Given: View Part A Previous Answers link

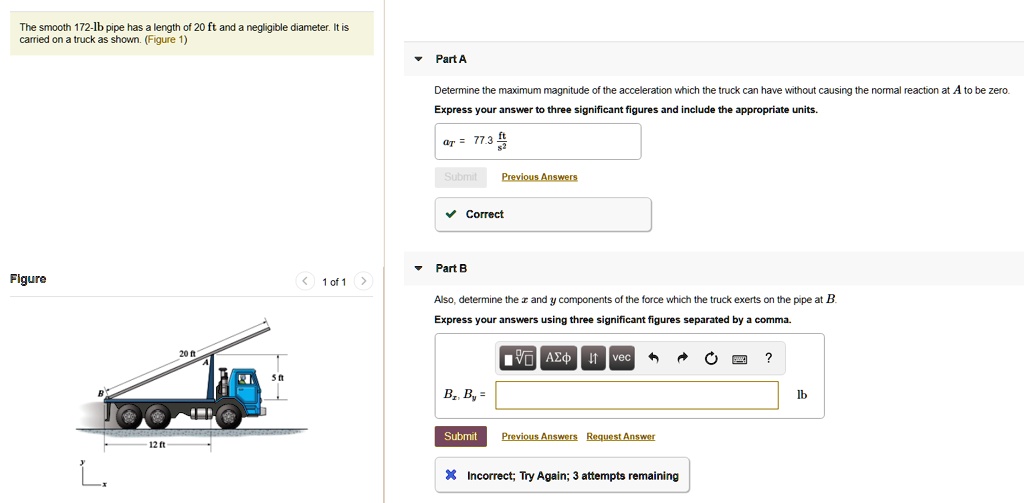Looking at the screenshot, I should (x=539, y=177).
